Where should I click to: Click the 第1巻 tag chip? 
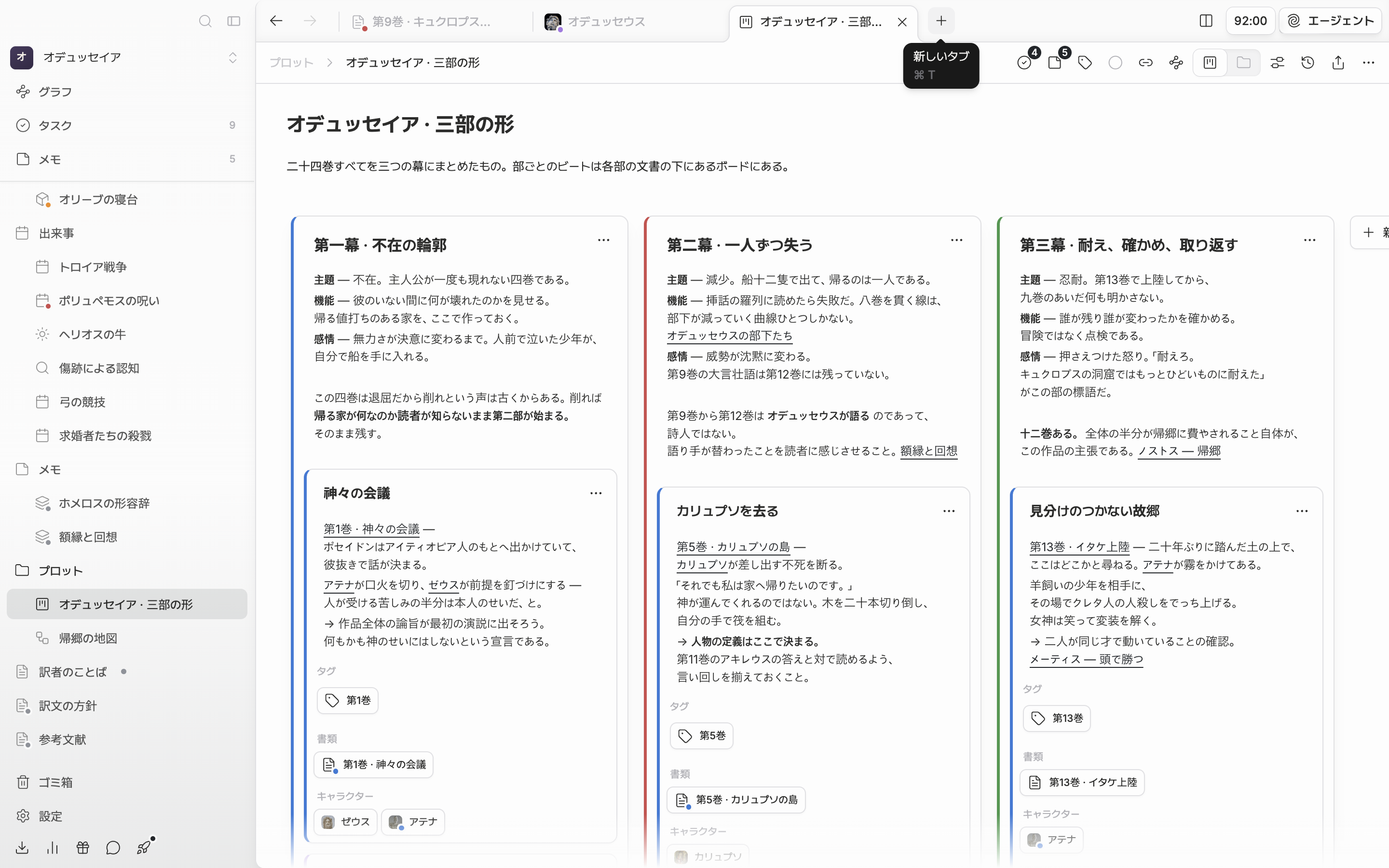(x=347, y=700)
